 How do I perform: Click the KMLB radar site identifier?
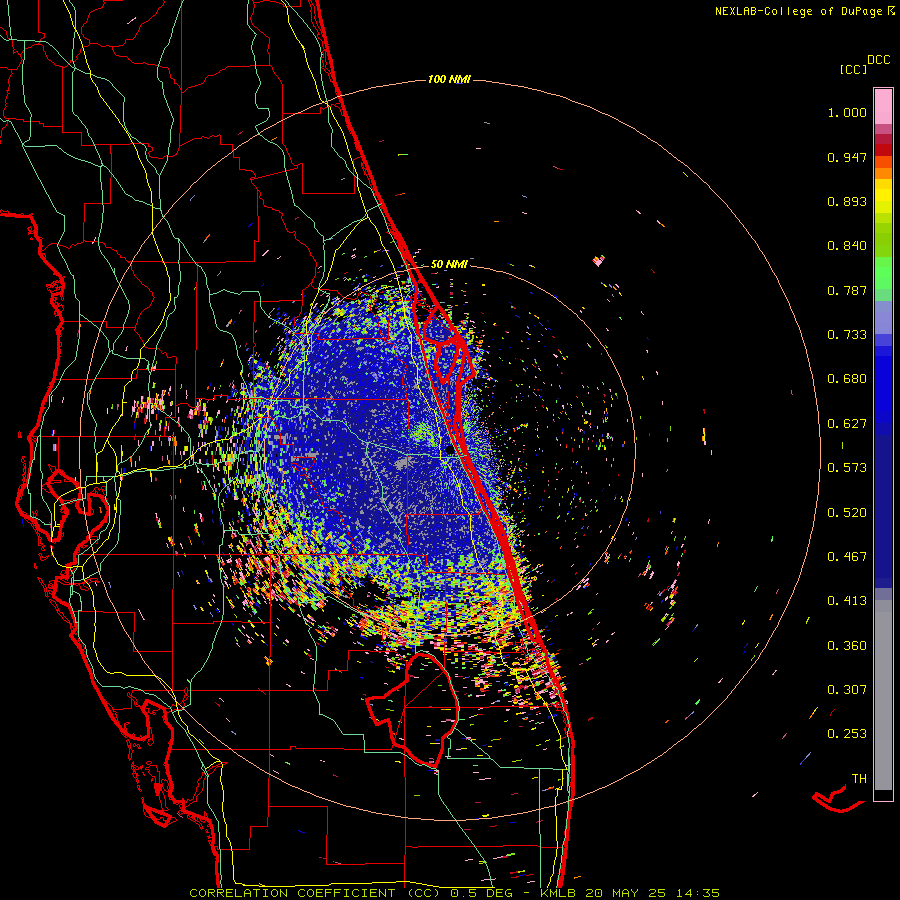(560, 893)
